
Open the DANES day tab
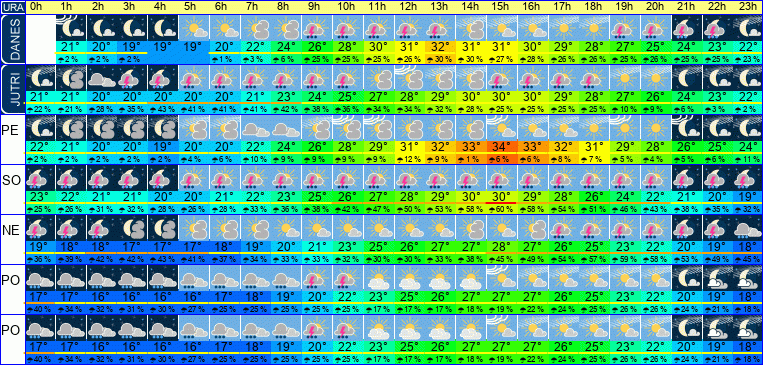point(13,39)
